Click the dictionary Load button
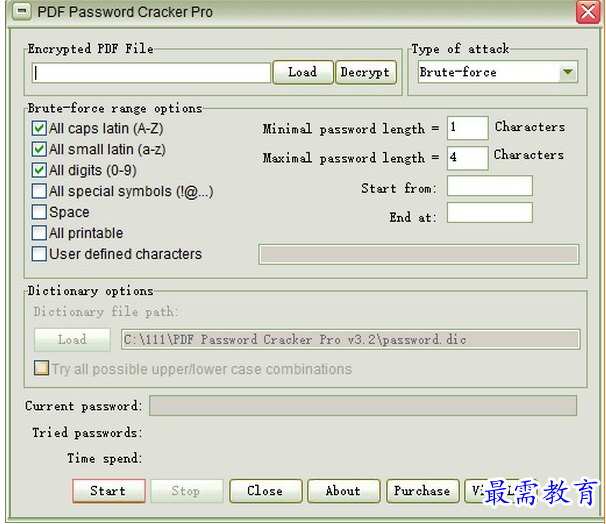 tap(72, 340)
